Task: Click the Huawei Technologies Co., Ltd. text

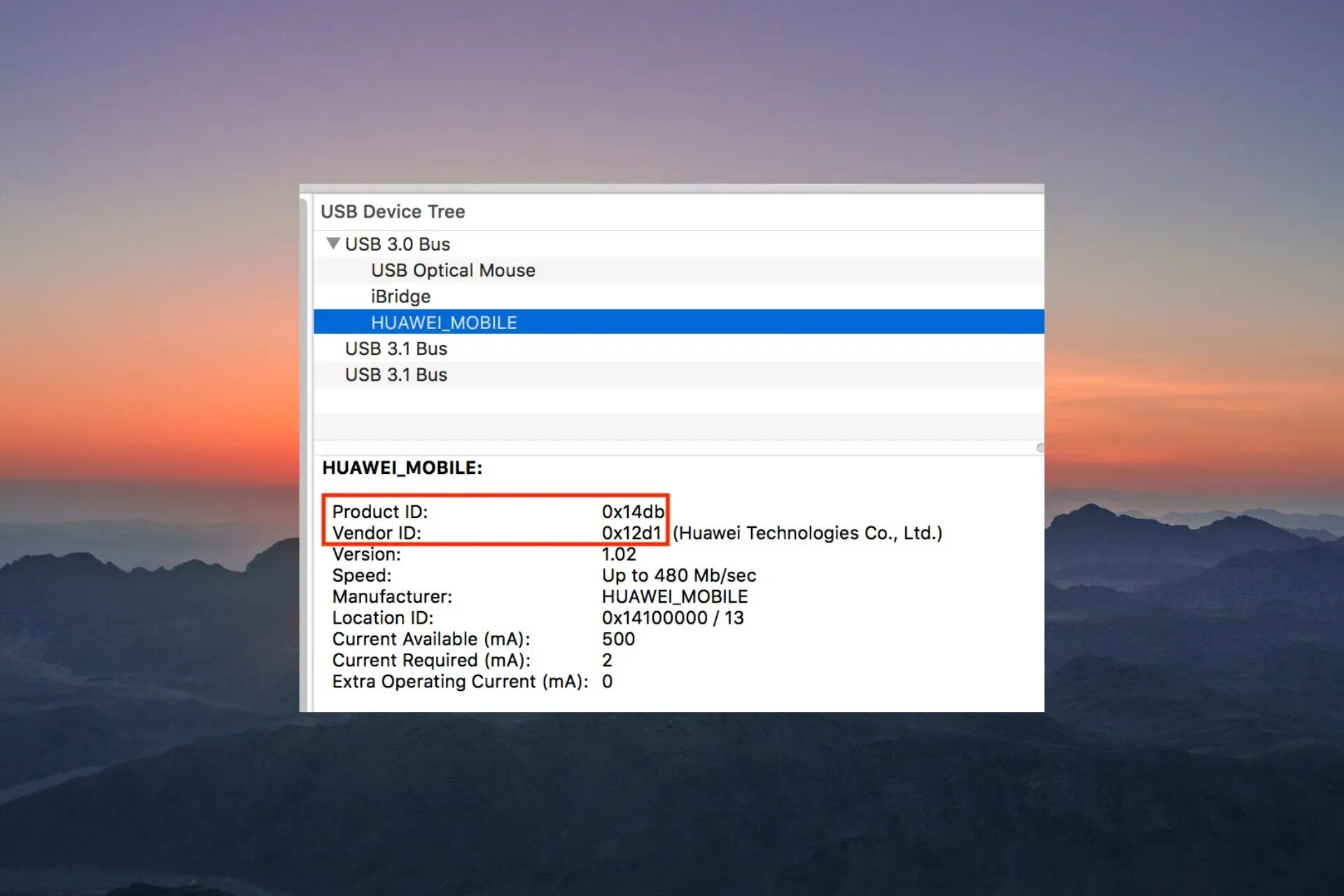Action: click(x=808, y=533)
